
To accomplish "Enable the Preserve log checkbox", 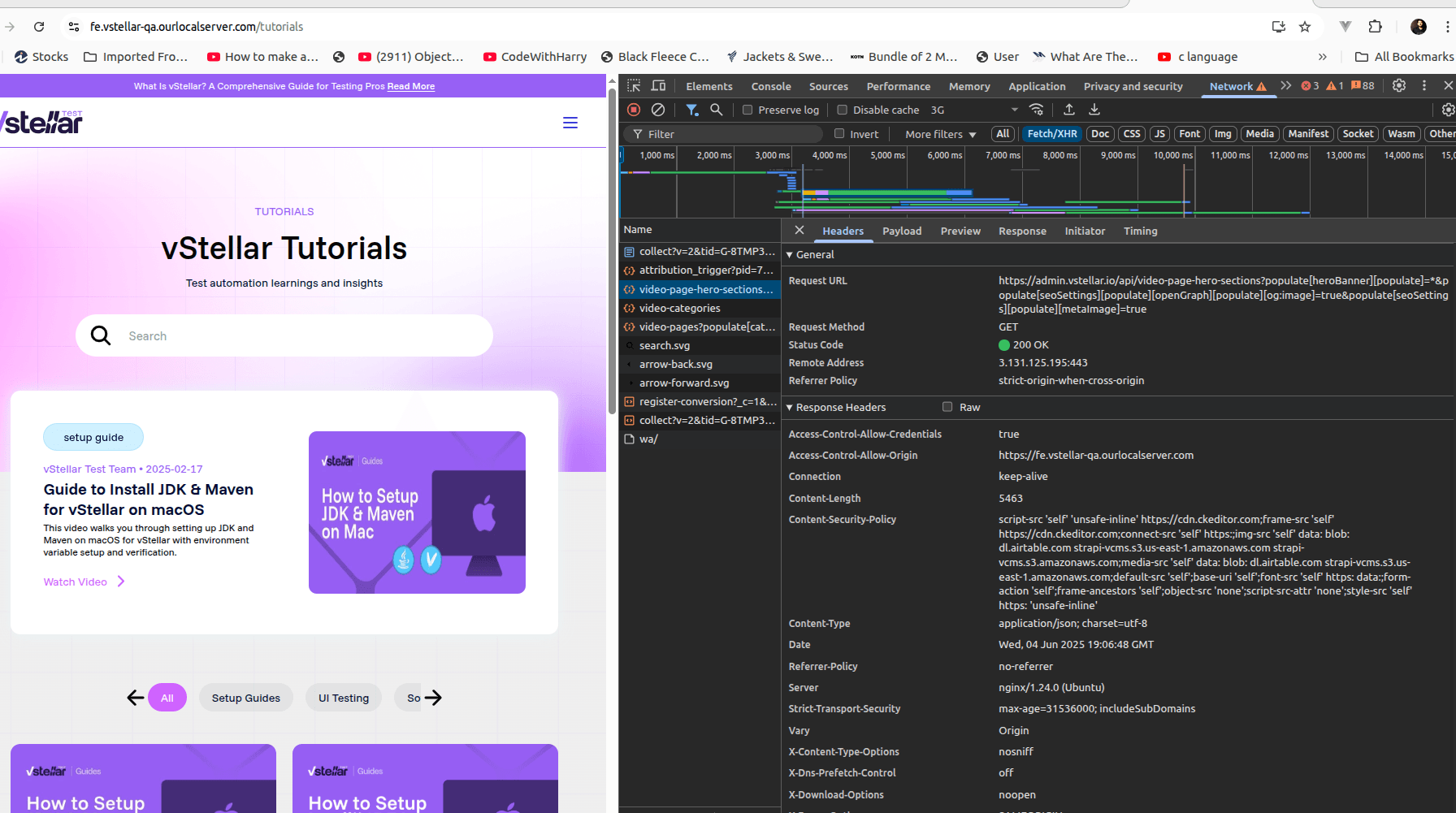I will (747, 110).
